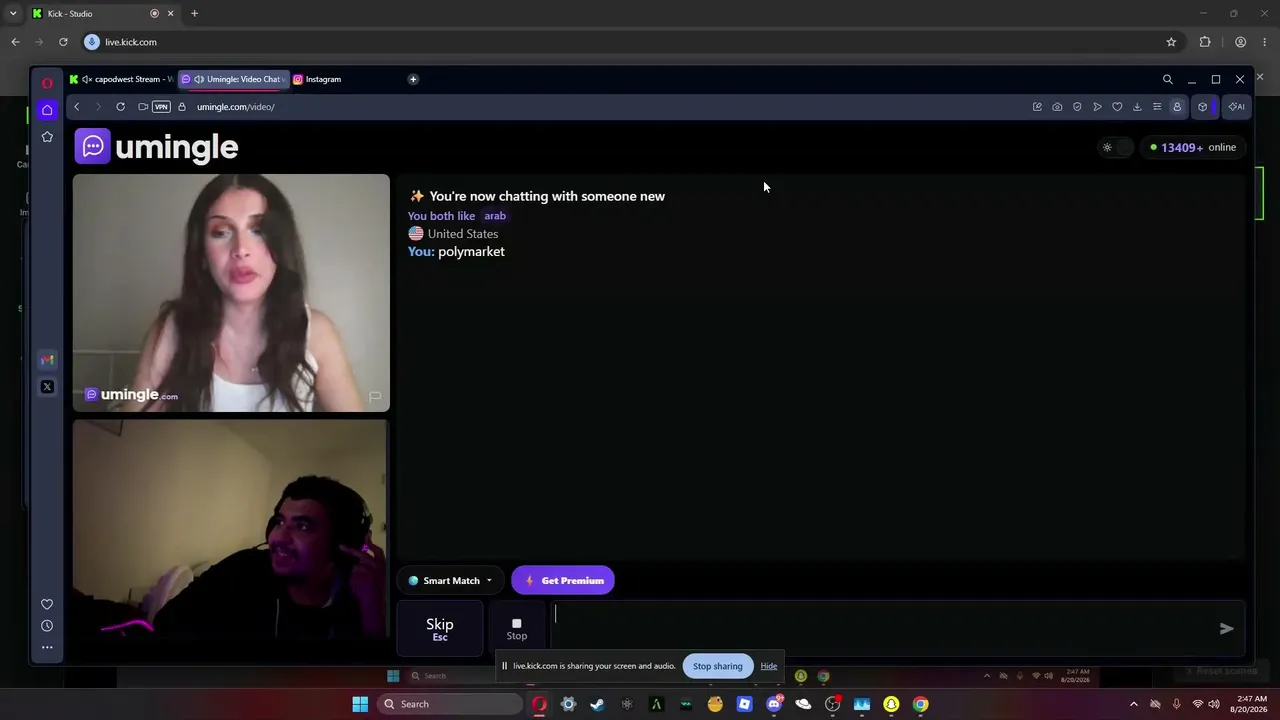
Task: Click the umingle.com/video/ address field
Action: 235,107
